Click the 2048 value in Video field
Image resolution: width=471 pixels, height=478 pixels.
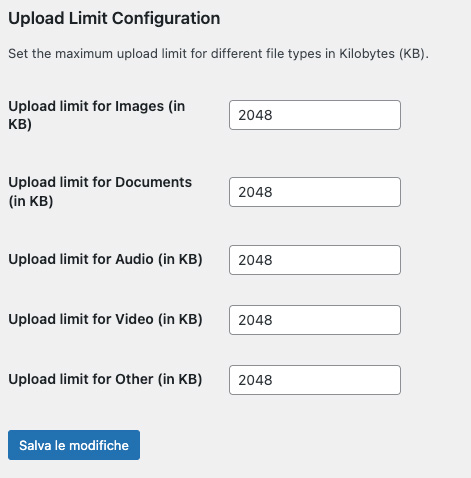255,320
